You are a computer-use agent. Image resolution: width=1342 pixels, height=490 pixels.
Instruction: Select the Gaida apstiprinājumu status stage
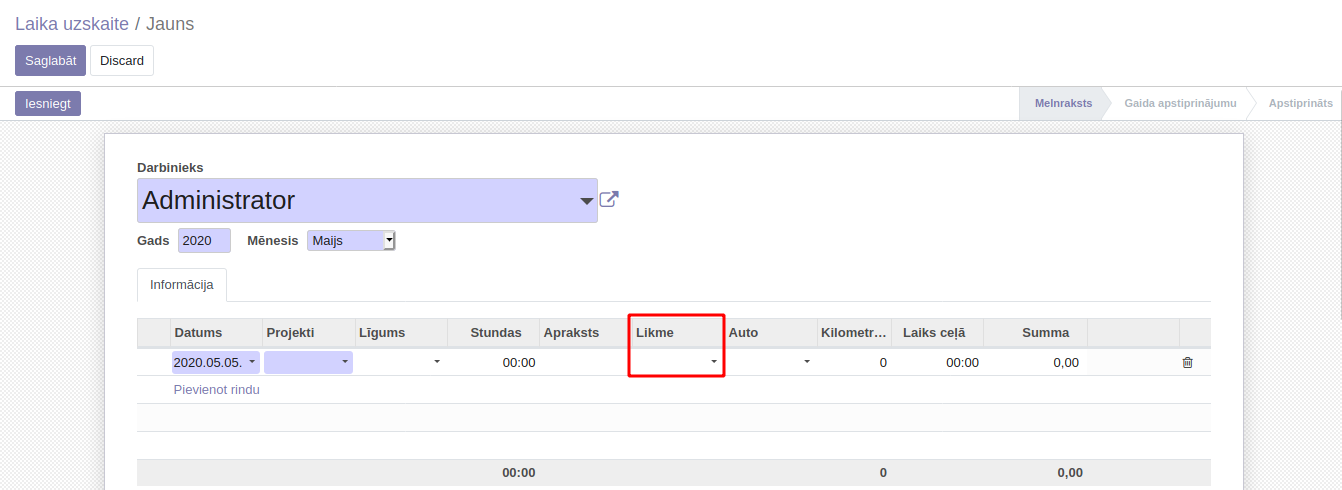pyautogui.click(x=1180, y=103)
